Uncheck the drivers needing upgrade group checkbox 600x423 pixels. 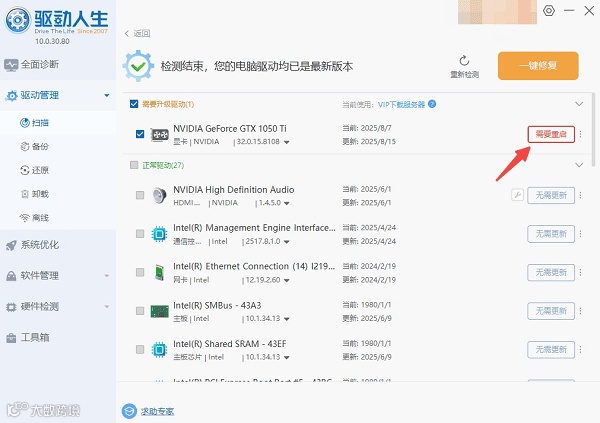click(134, 104)
